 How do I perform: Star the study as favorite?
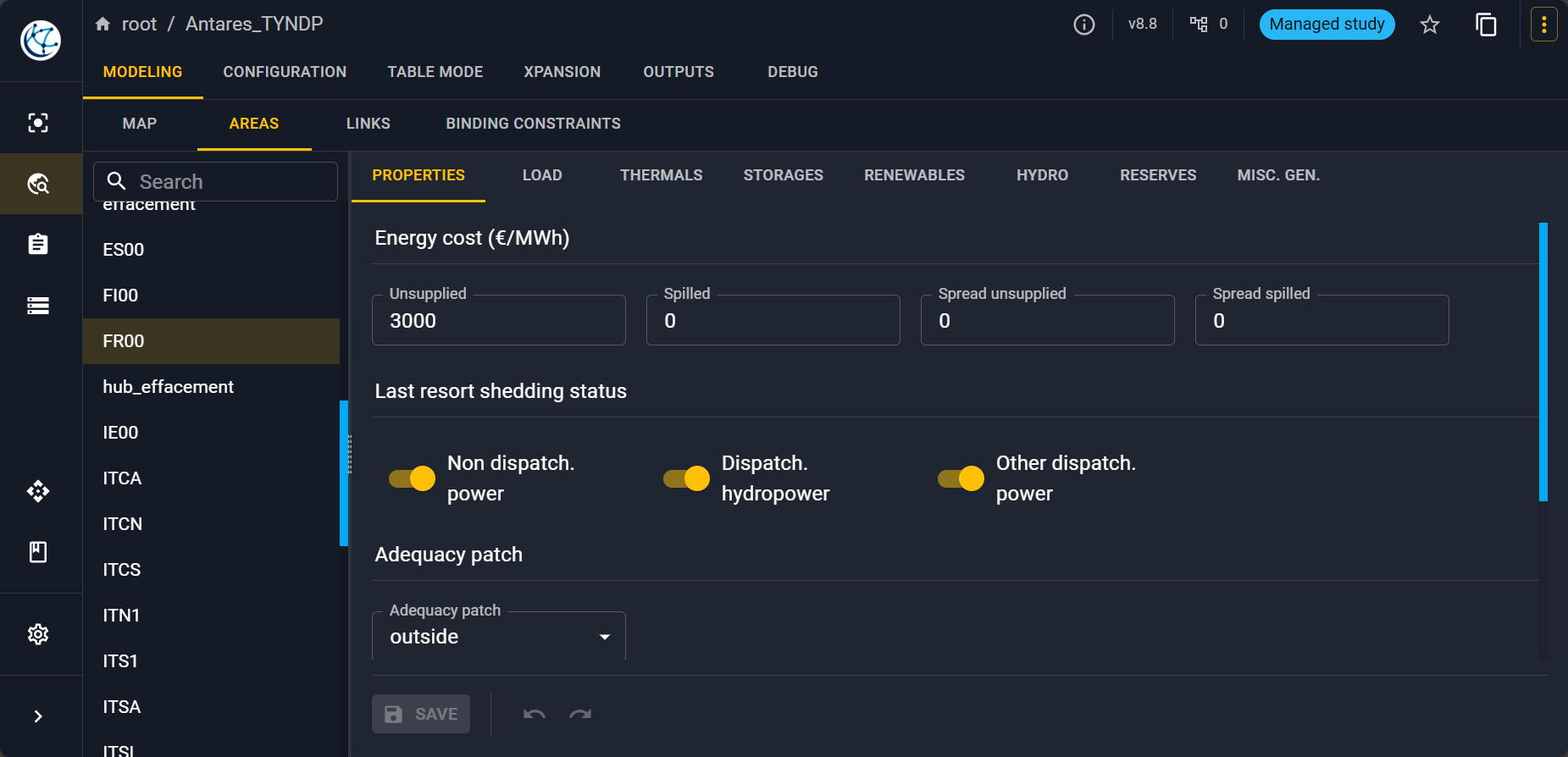(1430, 25)
